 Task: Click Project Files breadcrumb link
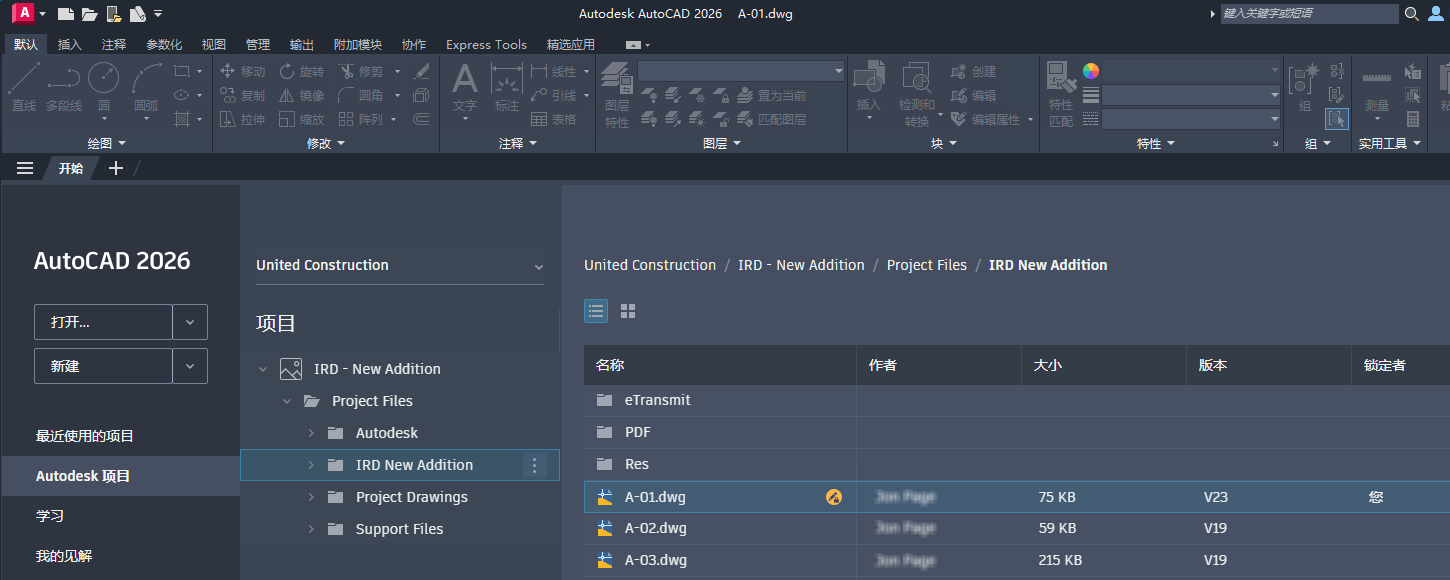coord(927,265)
